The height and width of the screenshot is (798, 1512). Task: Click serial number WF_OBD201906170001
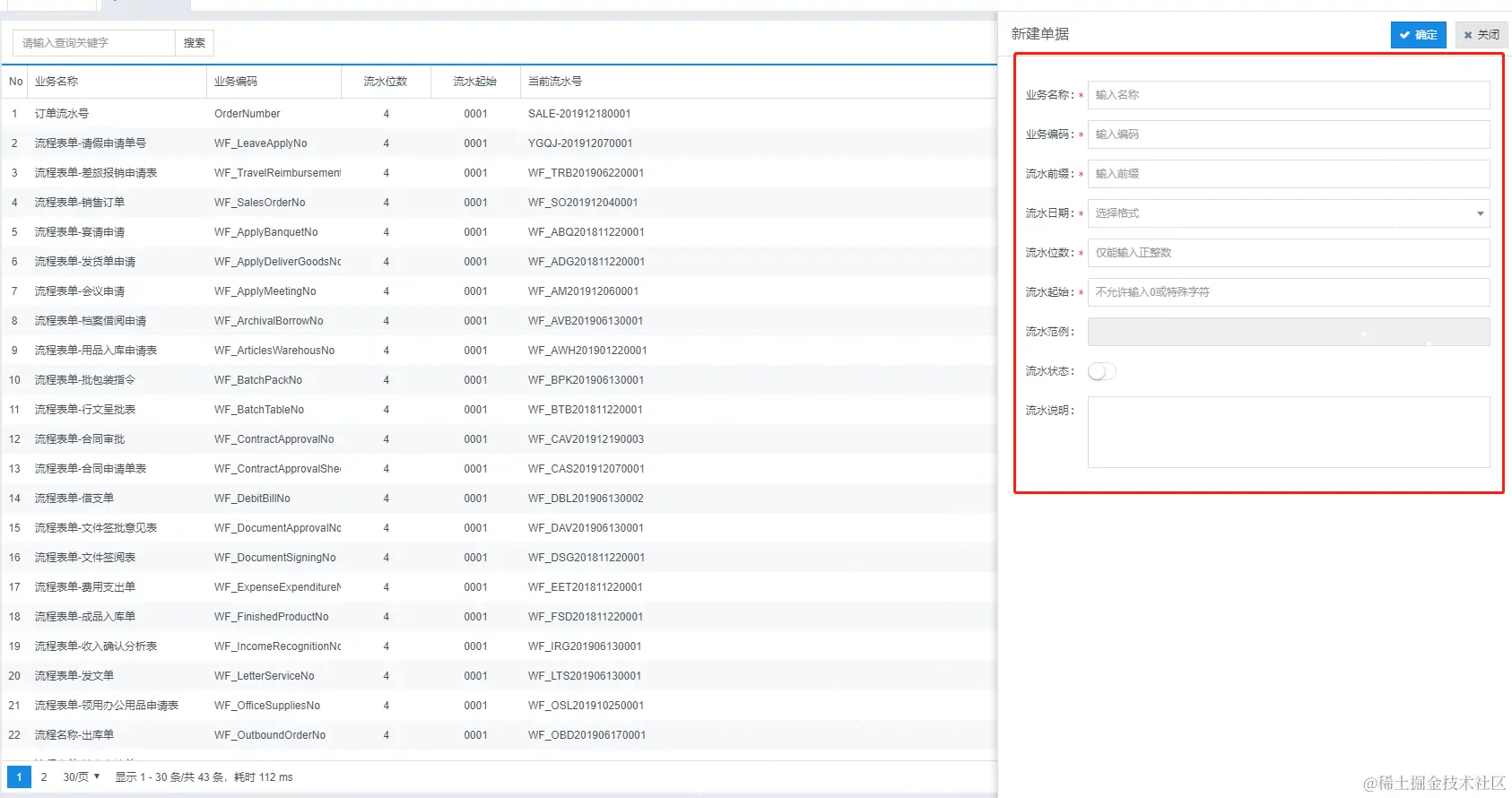click(x=587, y=735)
